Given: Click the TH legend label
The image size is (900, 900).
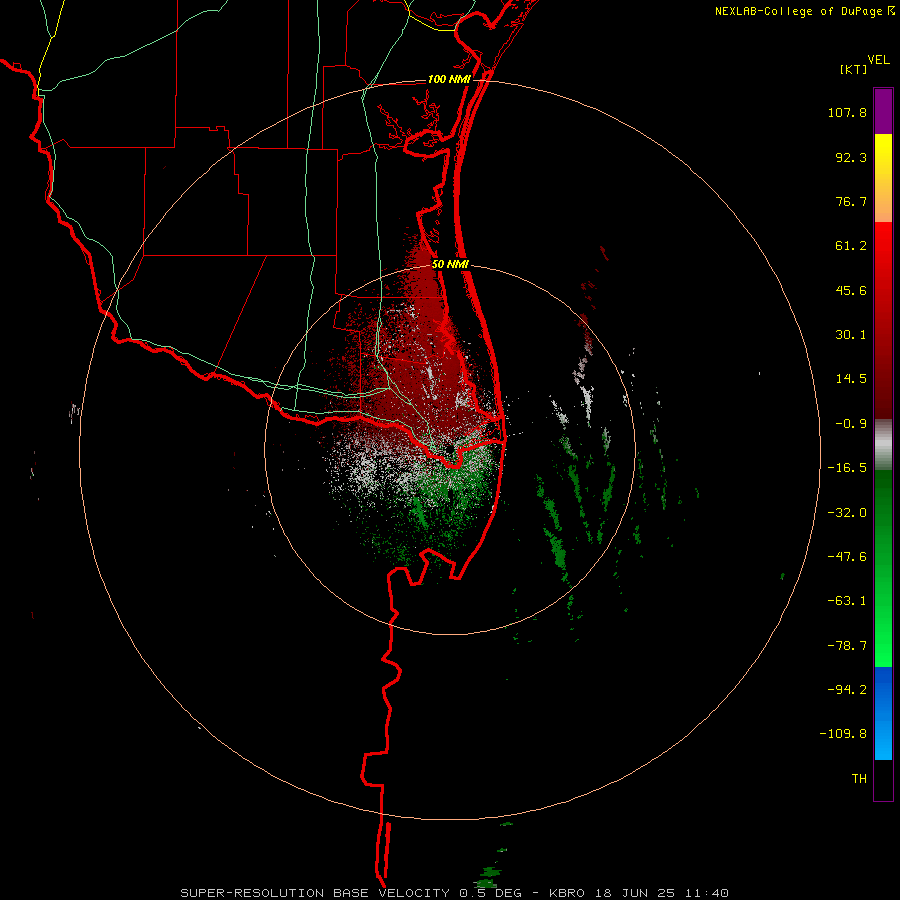Looking at the screenshot, I should (859, 779).
